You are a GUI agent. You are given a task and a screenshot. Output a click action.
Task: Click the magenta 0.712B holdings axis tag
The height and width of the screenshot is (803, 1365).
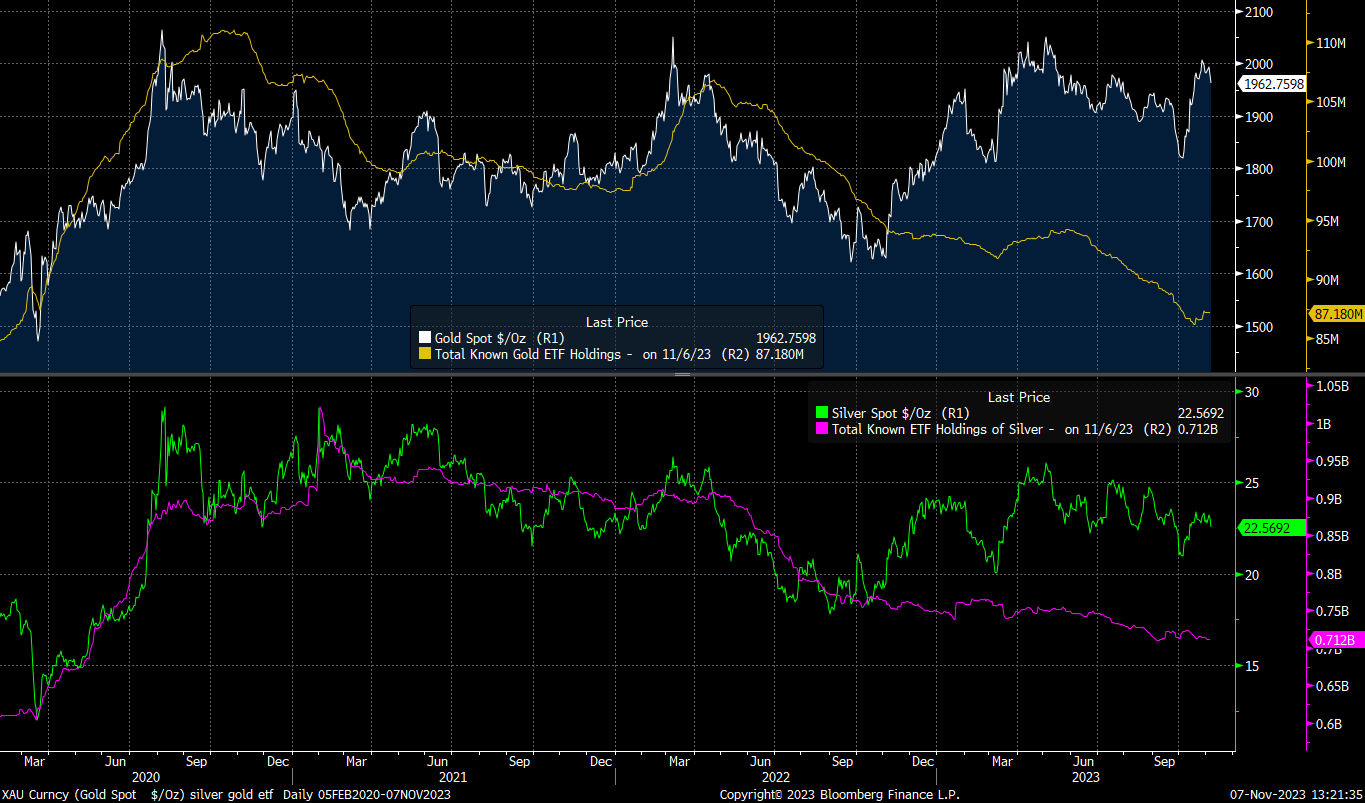point(1335,640)
